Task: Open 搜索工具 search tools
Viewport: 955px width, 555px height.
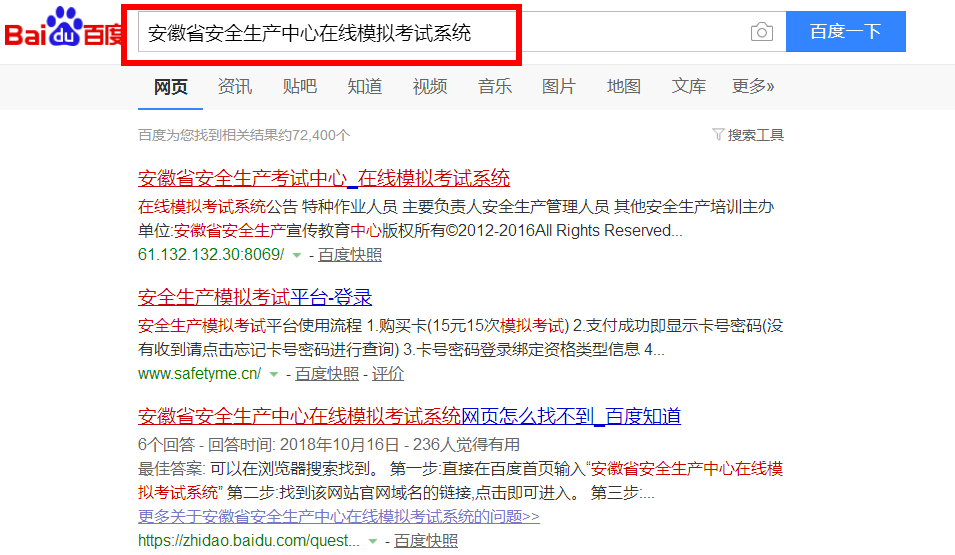Action: [756, 135]
